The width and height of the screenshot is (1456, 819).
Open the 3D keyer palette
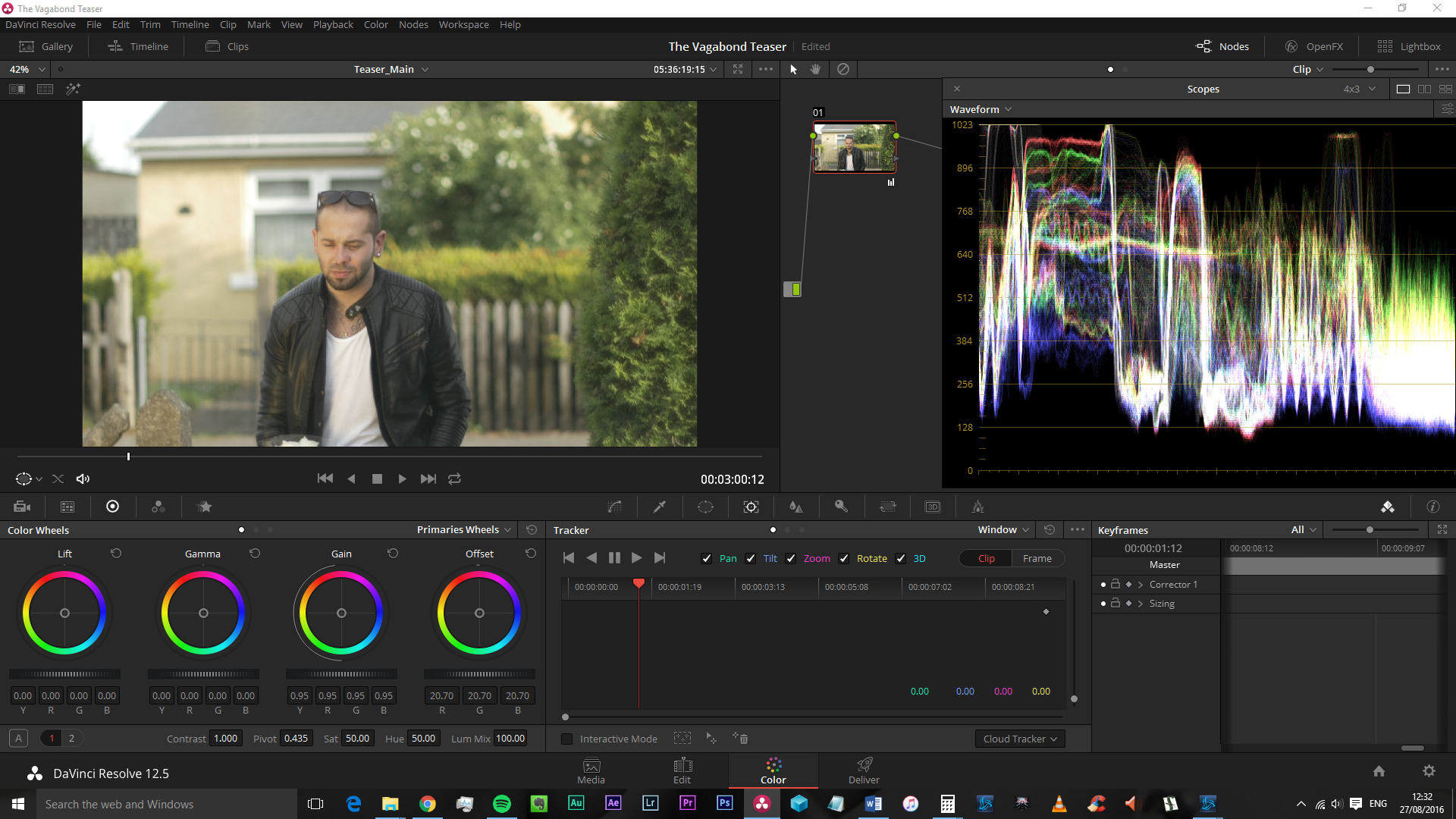(933, 507)
